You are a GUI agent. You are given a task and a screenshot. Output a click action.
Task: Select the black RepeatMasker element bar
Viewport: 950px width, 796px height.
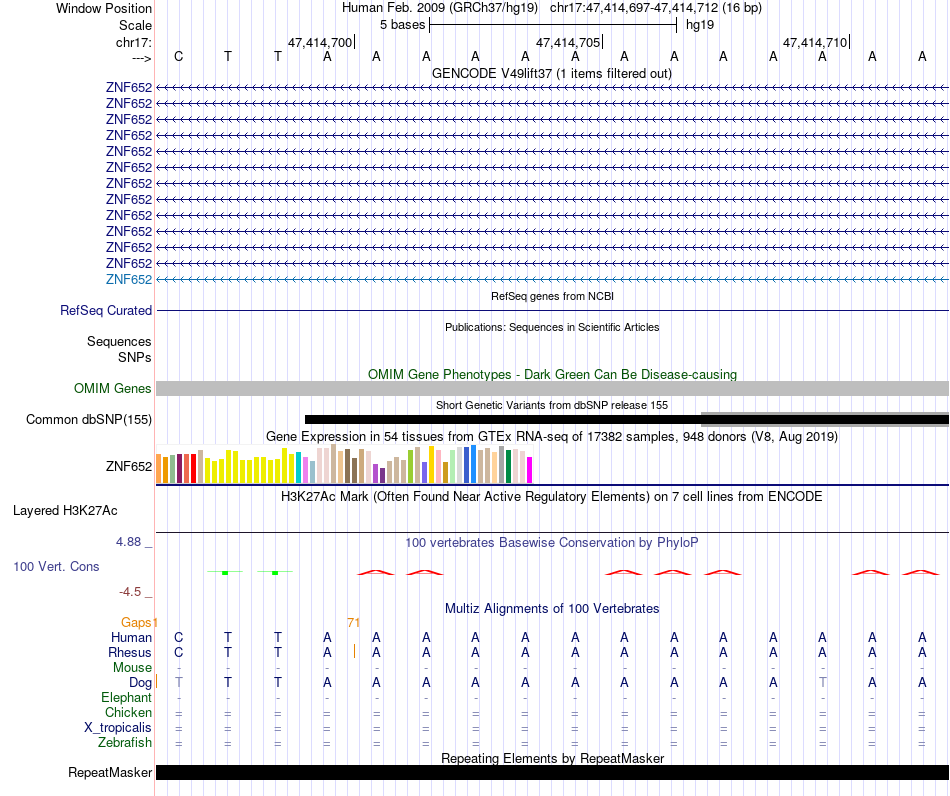coord(552,772)
